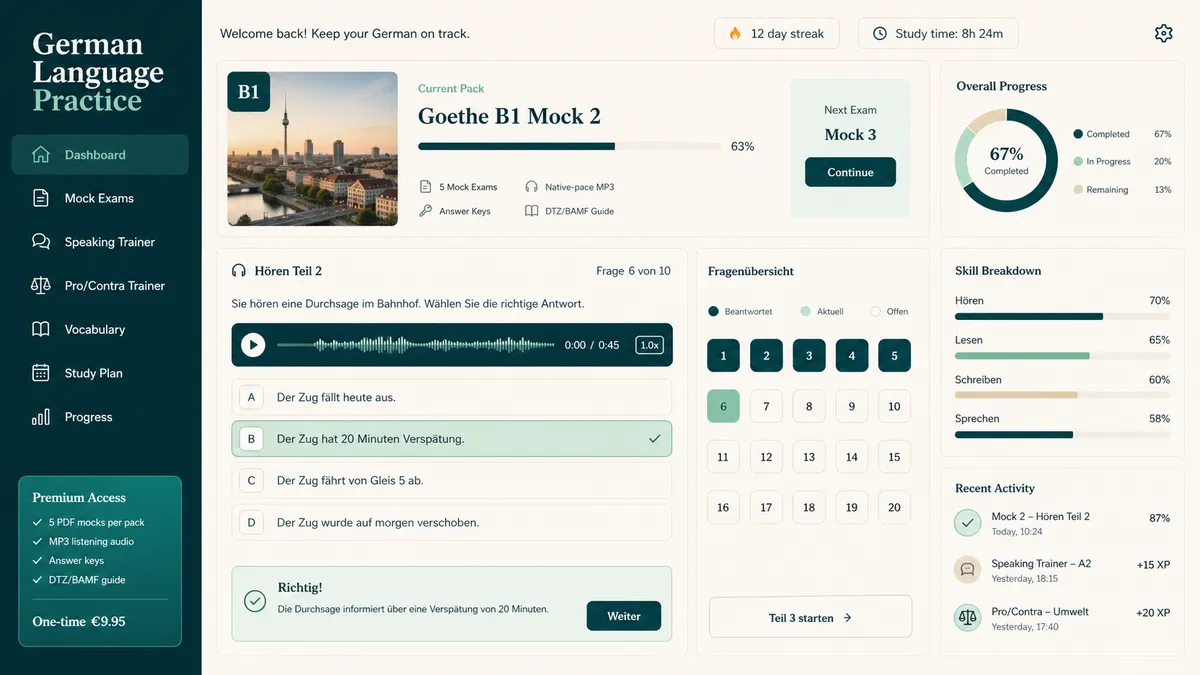
Task: Jump to question 7 in Fragenübersicht
Action: pyautogui.click(x=766, y=406)
